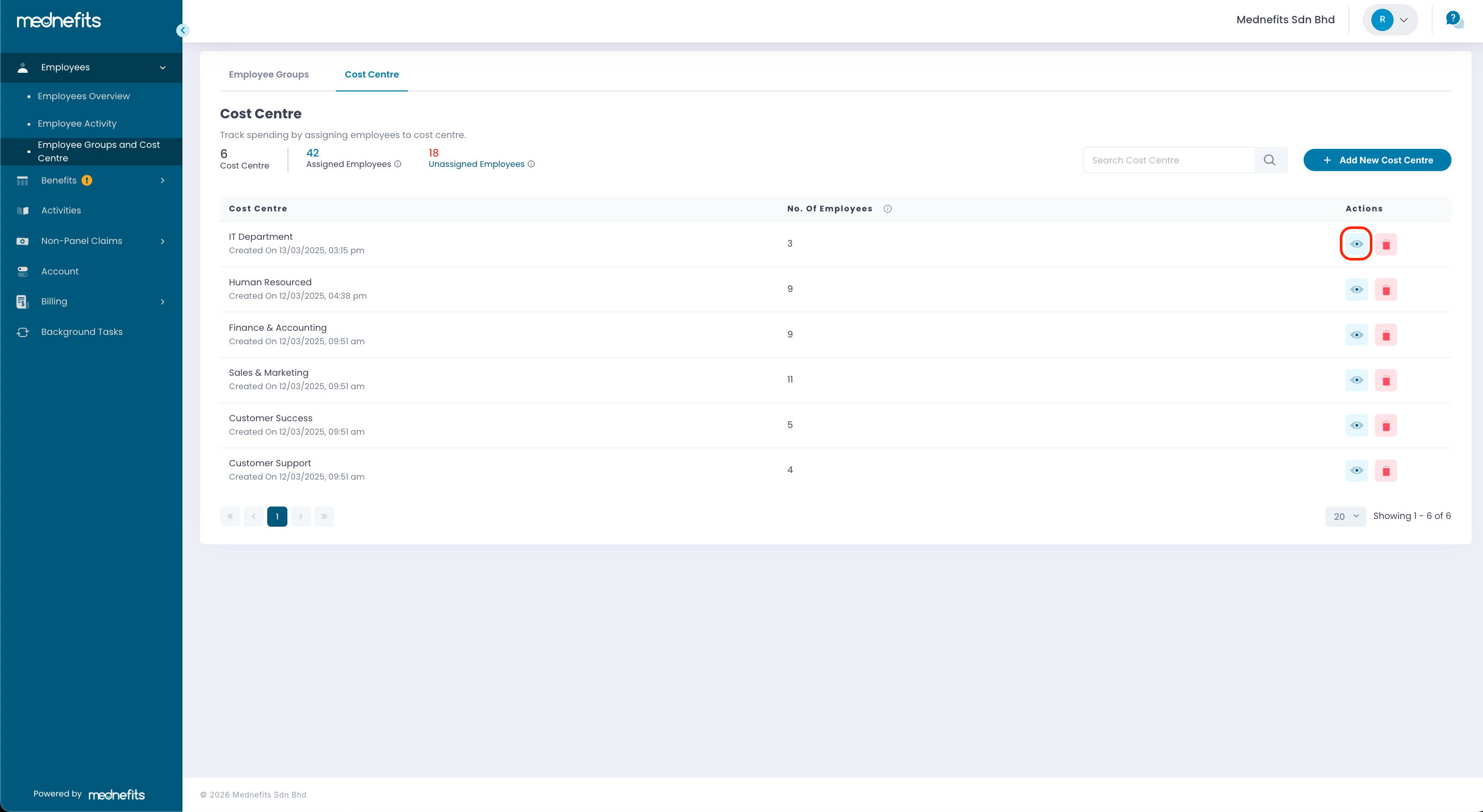Open the user profile R dropdown

pyautogui.click(x=1390, y=20)
